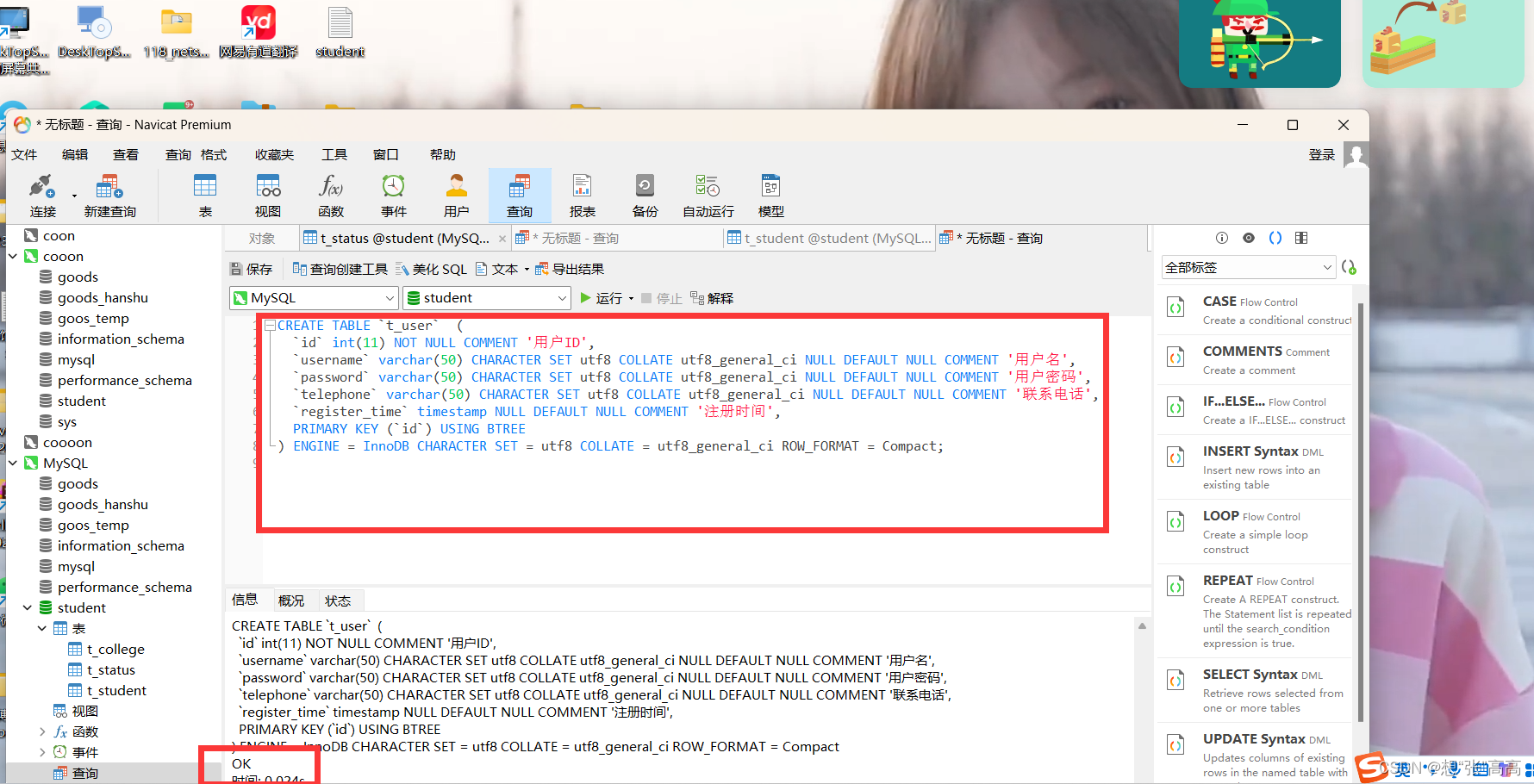1534x784 pixels.
Task: Switch to the 状态 result tab
Action: pyautogui.click(x=338, y=600)
